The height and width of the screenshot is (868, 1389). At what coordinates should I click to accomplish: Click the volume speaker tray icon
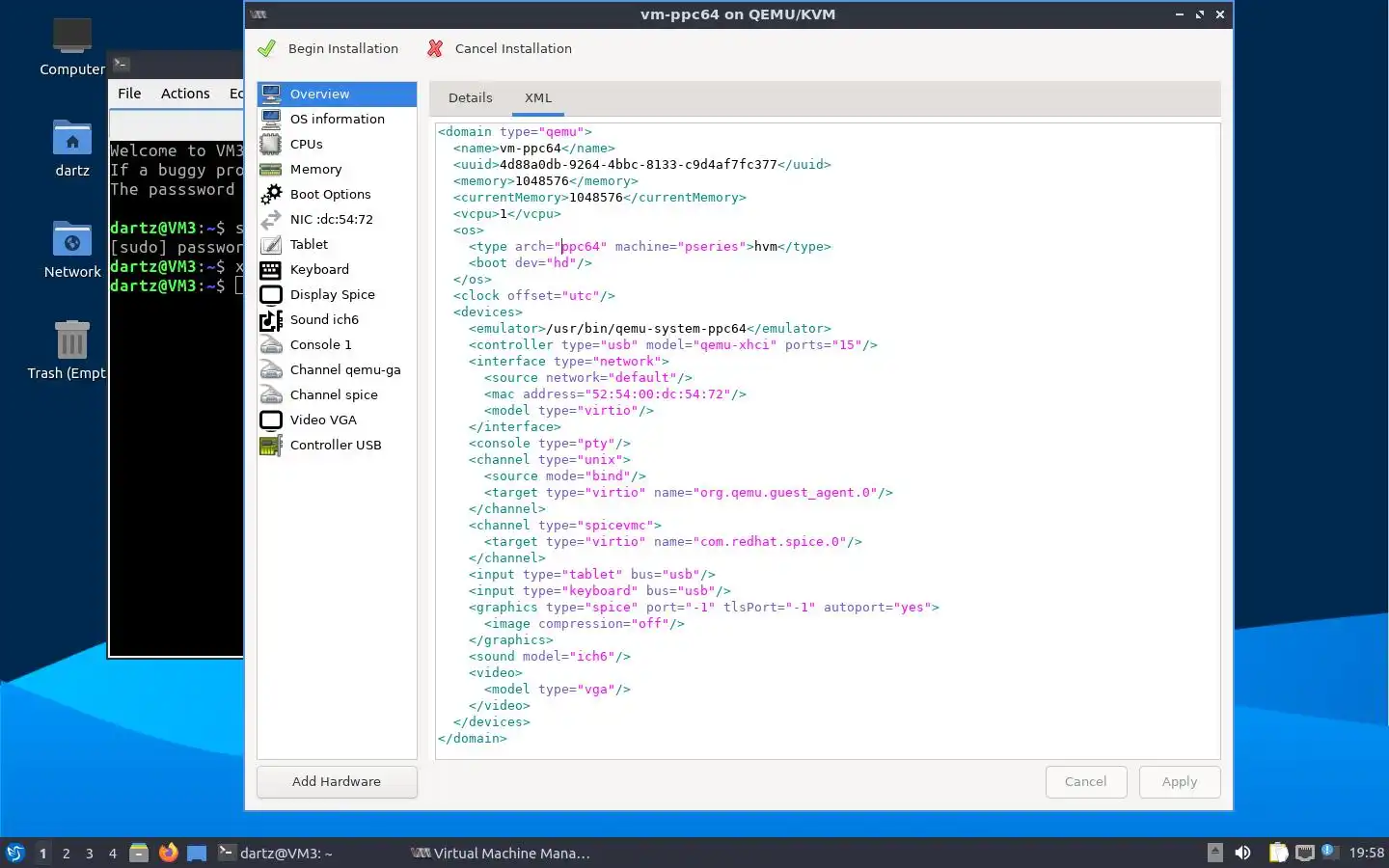[x=1242, y=853]
